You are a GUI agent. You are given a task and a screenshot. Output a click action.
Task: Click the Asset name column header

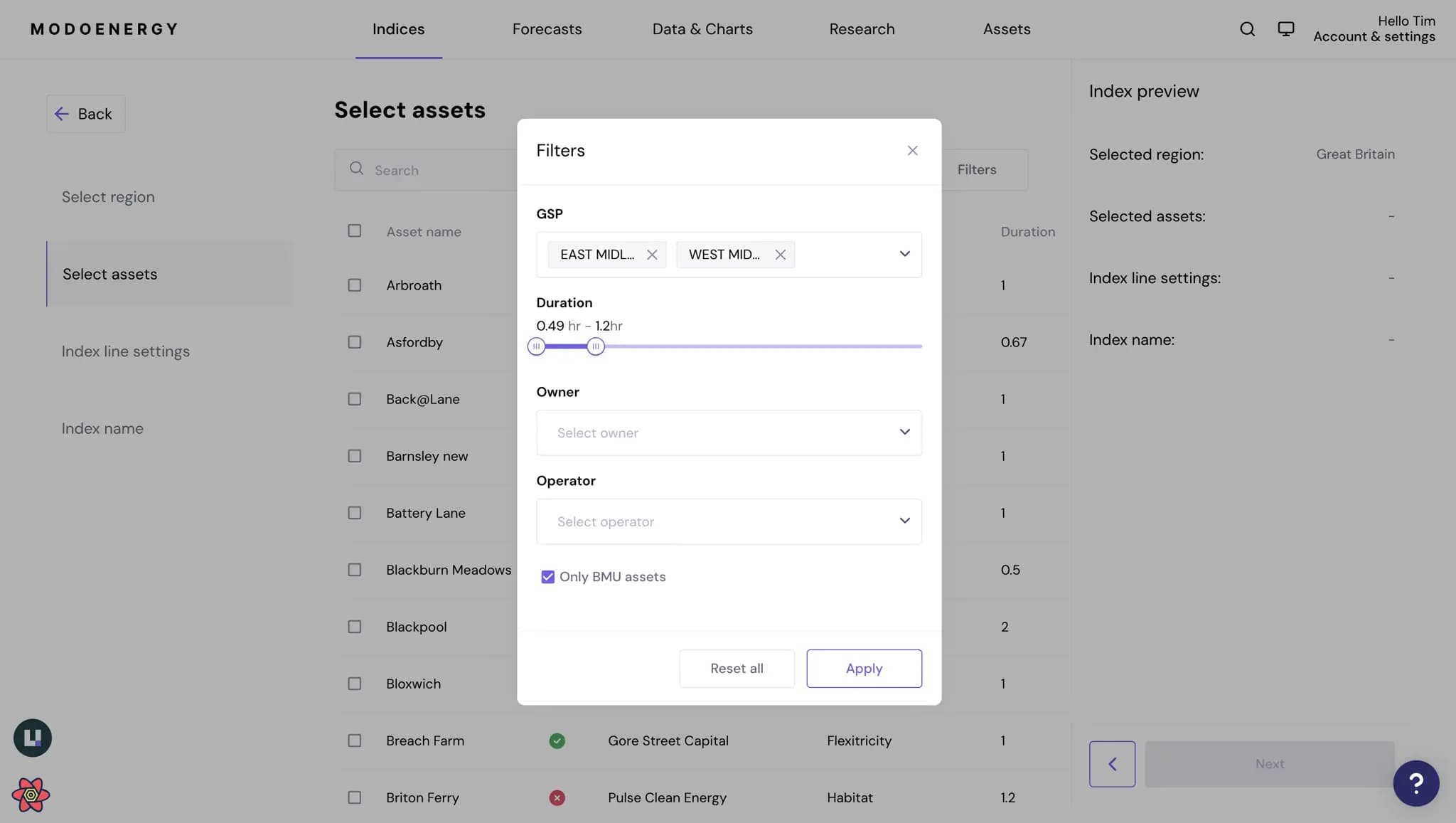pyautogui.click(x=424, y=232)
